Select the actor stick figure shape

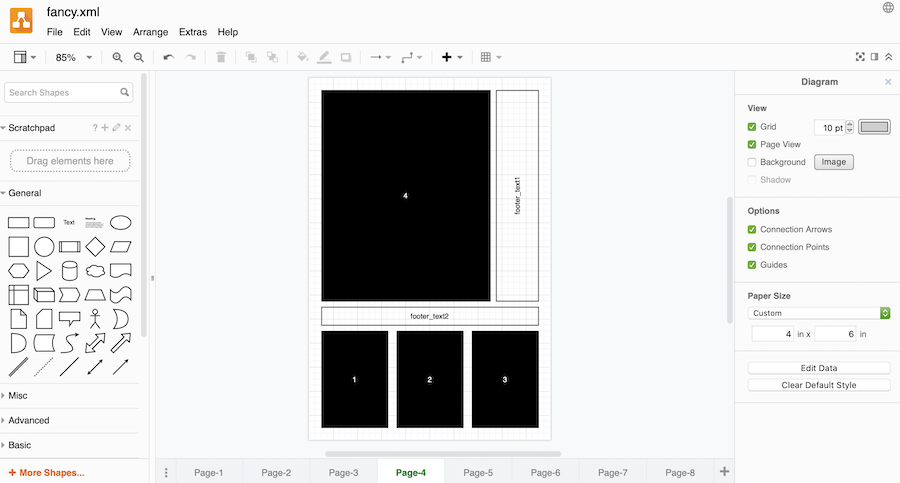95,319
